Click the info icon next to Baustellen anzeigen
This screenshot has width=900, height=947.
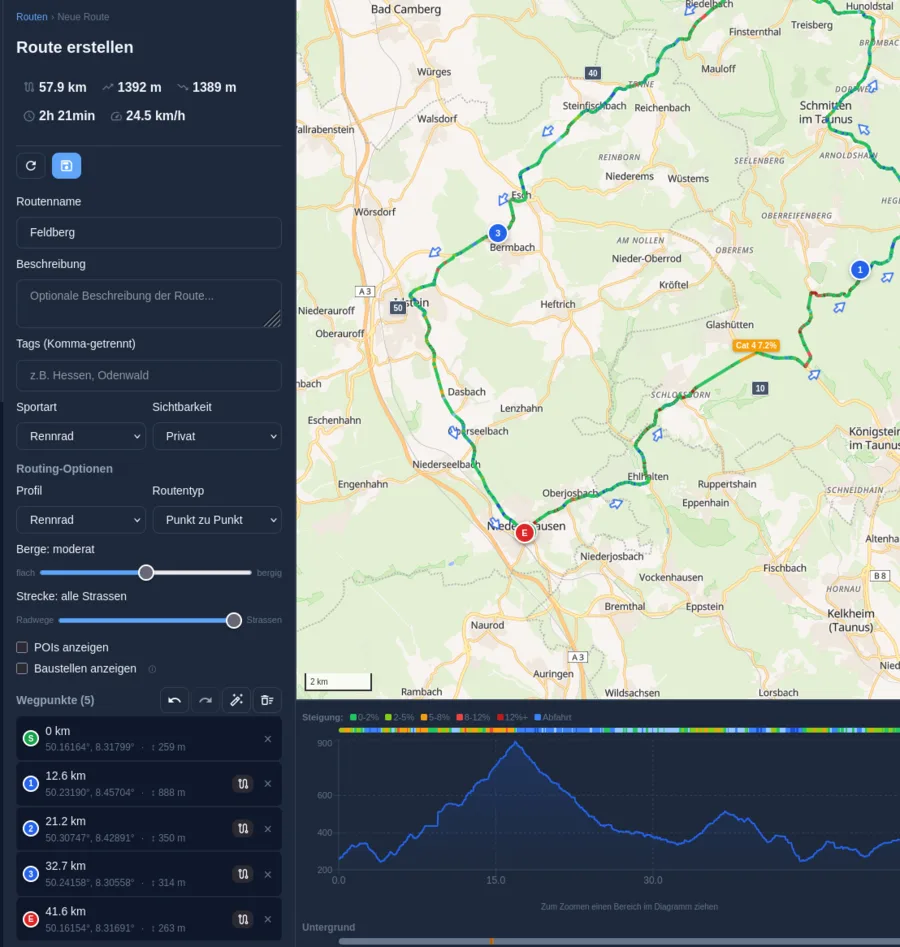click(x=152, y=669)
